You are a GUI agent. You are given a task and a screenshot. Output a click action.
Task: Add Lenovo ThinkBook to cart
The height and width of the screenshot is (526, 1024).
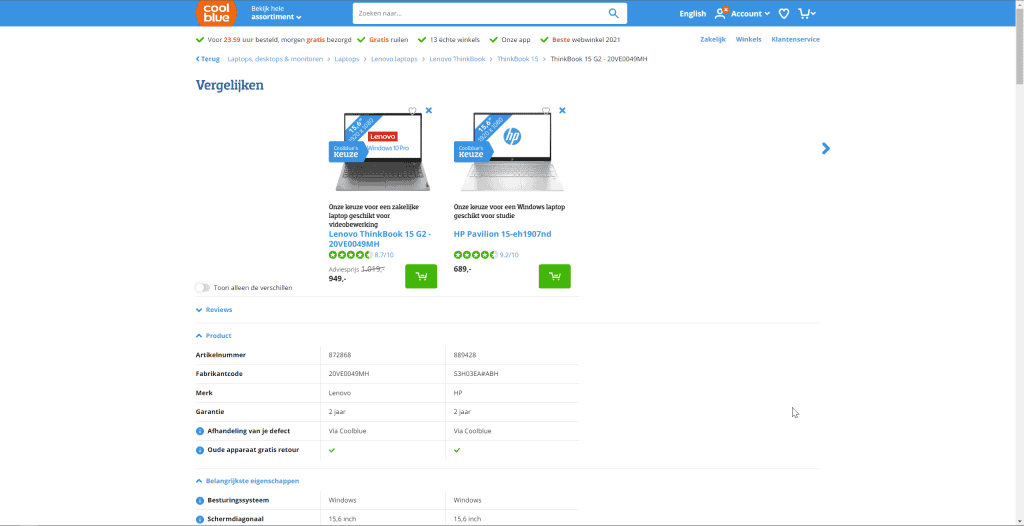point(421,276)
